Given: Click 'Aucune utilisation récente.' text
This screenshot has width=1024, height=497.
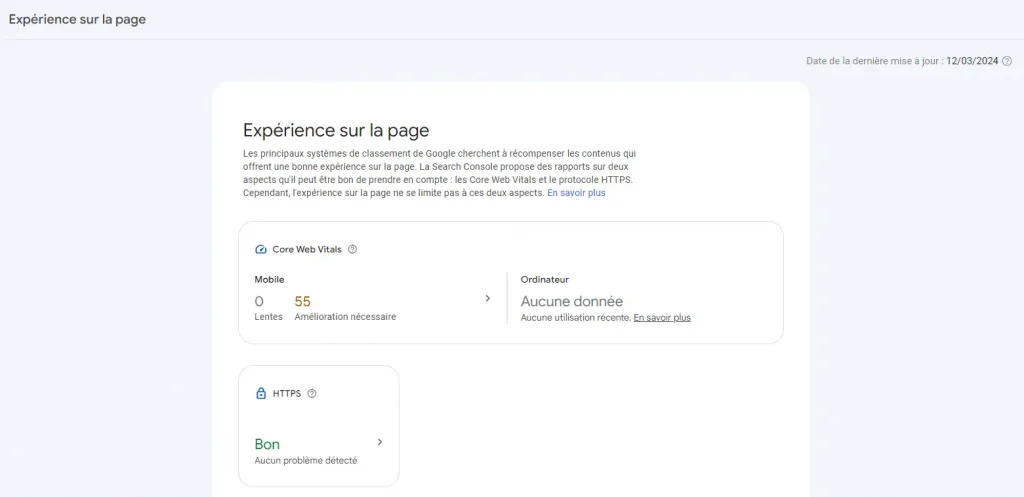Looking at the screenshot, I should [x=576, y=317].
